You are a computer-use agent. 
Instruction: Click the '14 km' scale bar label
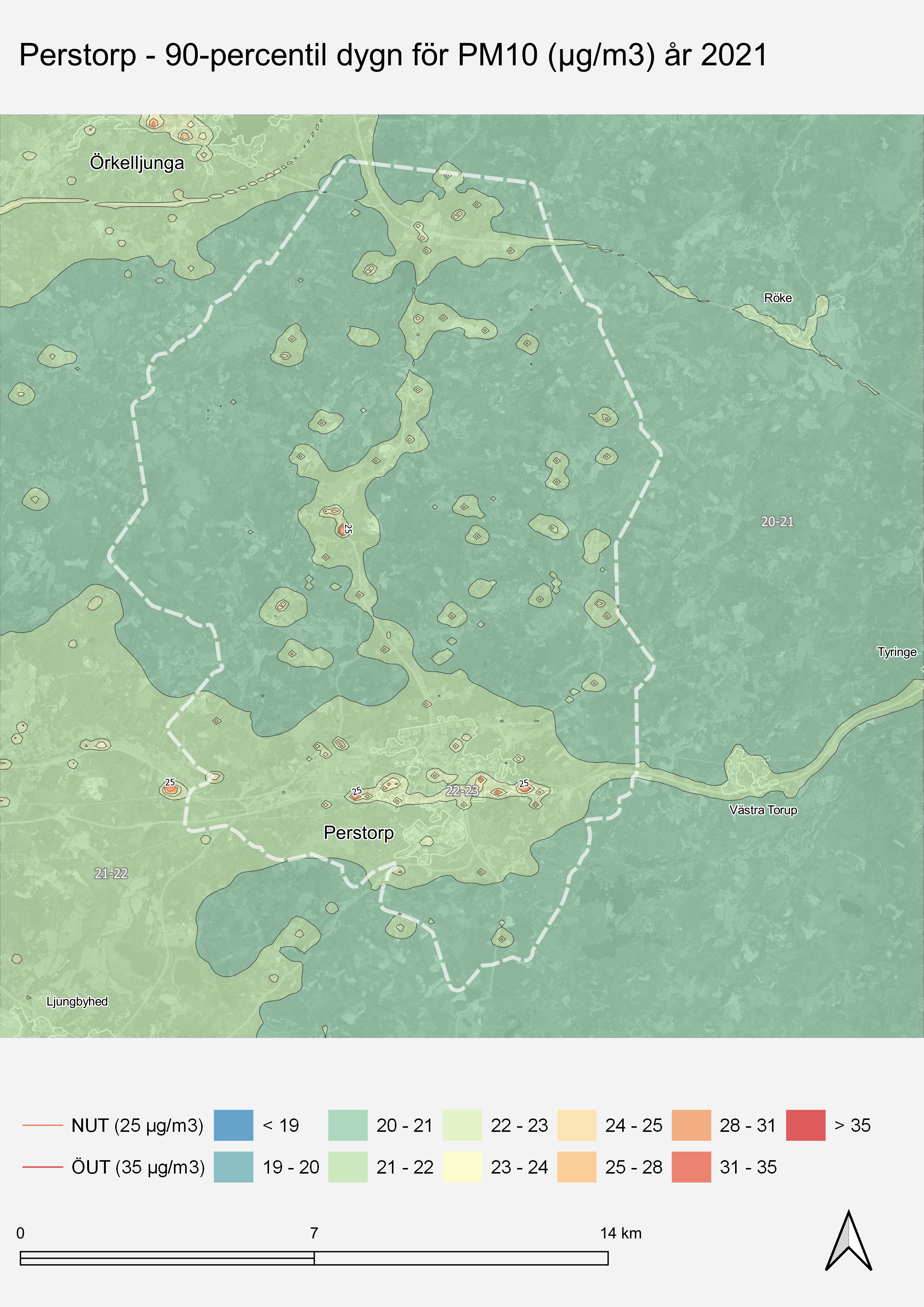click(x=620, y=1234)
